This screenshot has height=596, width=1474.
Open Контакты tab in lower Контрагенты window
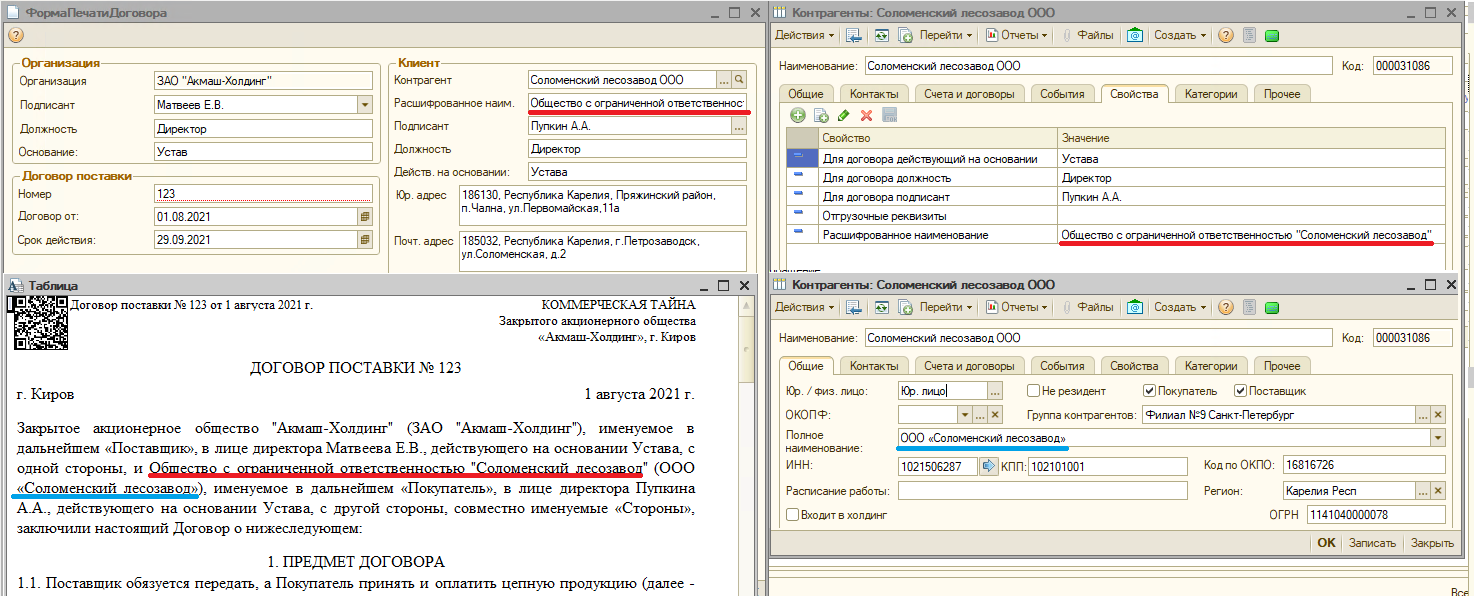[x=873, y=366]
